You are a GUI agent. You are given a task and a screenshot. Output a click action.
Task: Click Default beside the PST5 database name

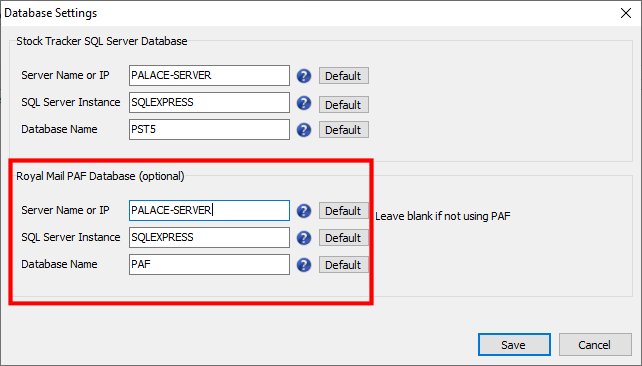(x=344, y=130)
